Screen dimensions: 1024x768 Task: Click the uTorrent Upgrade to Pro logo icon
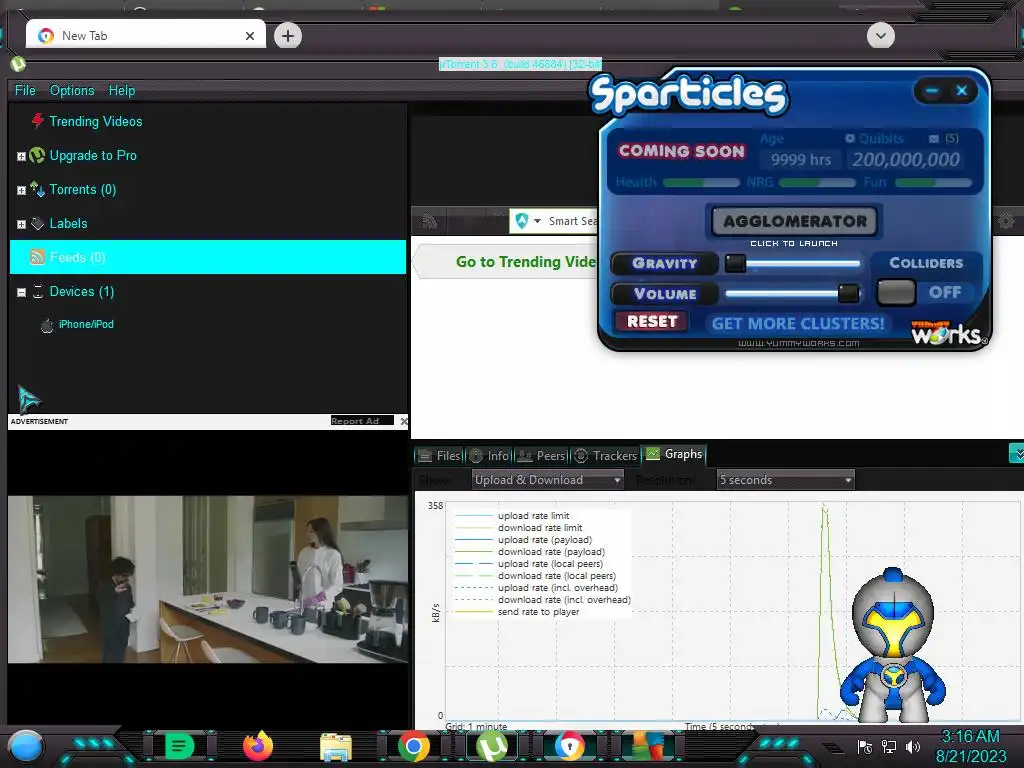[x=37, y=155]
